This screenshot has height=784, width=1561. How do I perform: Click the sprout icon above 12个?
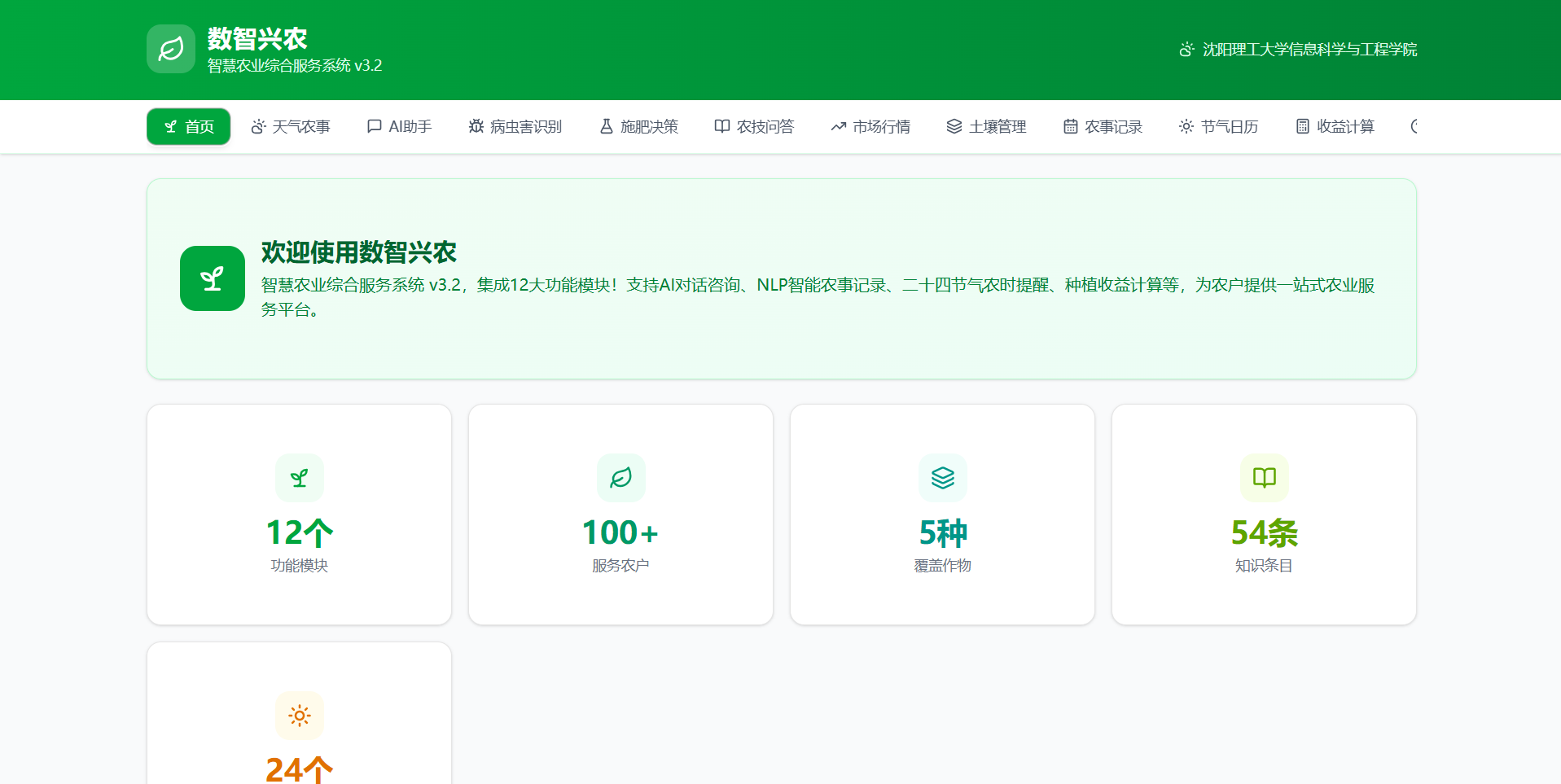coord(300,478)
